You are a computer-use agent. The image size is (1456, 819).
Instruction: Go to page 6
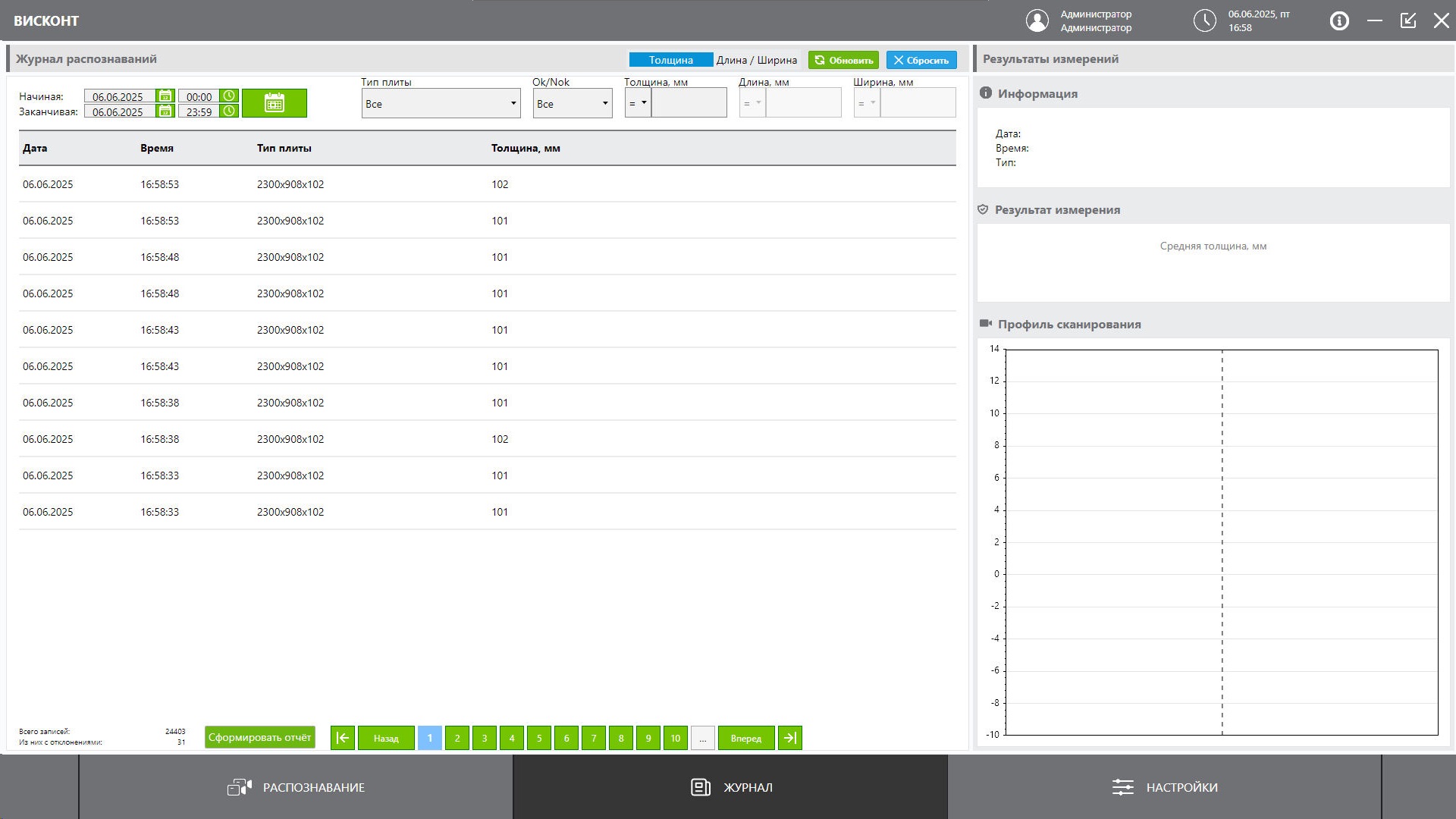(x=566, y=738)
